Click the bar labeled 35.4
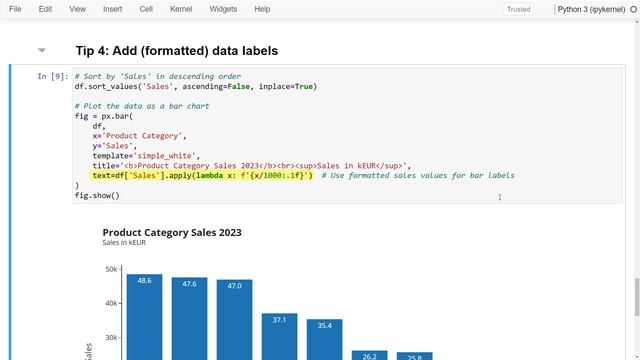 324,340
